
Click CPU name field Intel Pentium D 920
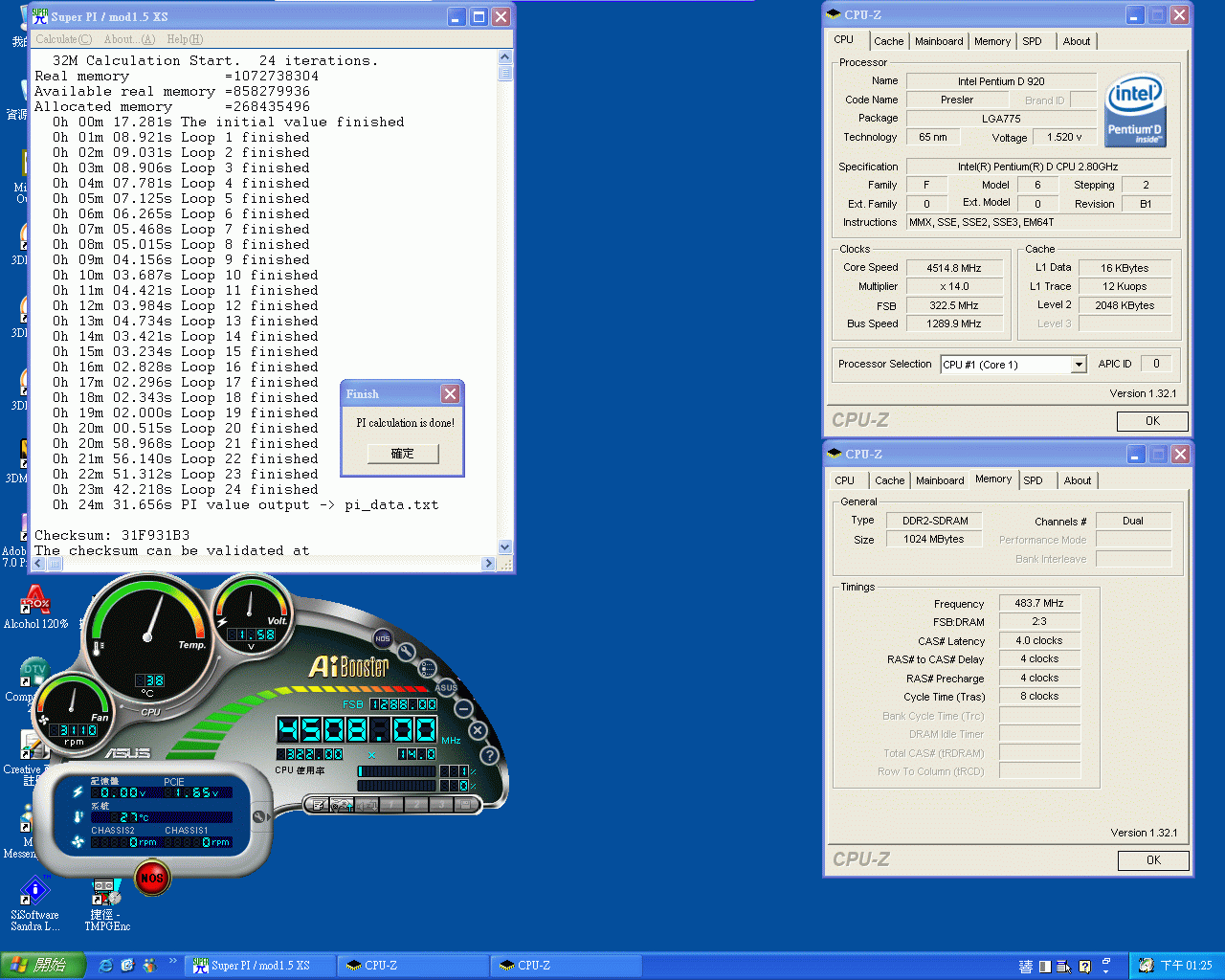(x=1001, y=81)
